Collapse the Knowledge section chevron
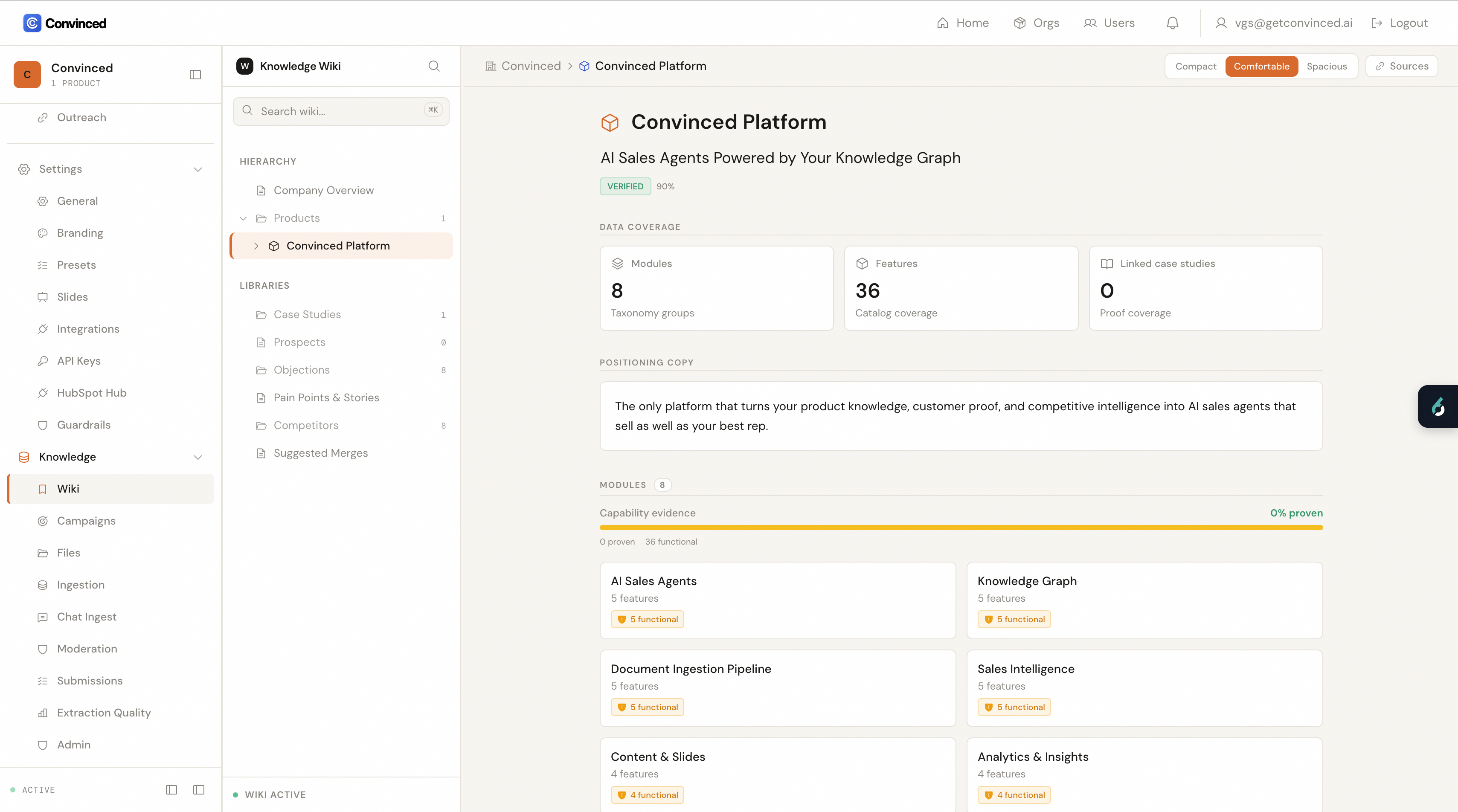Screen dimensions: 1458x812 coord(197,457)
